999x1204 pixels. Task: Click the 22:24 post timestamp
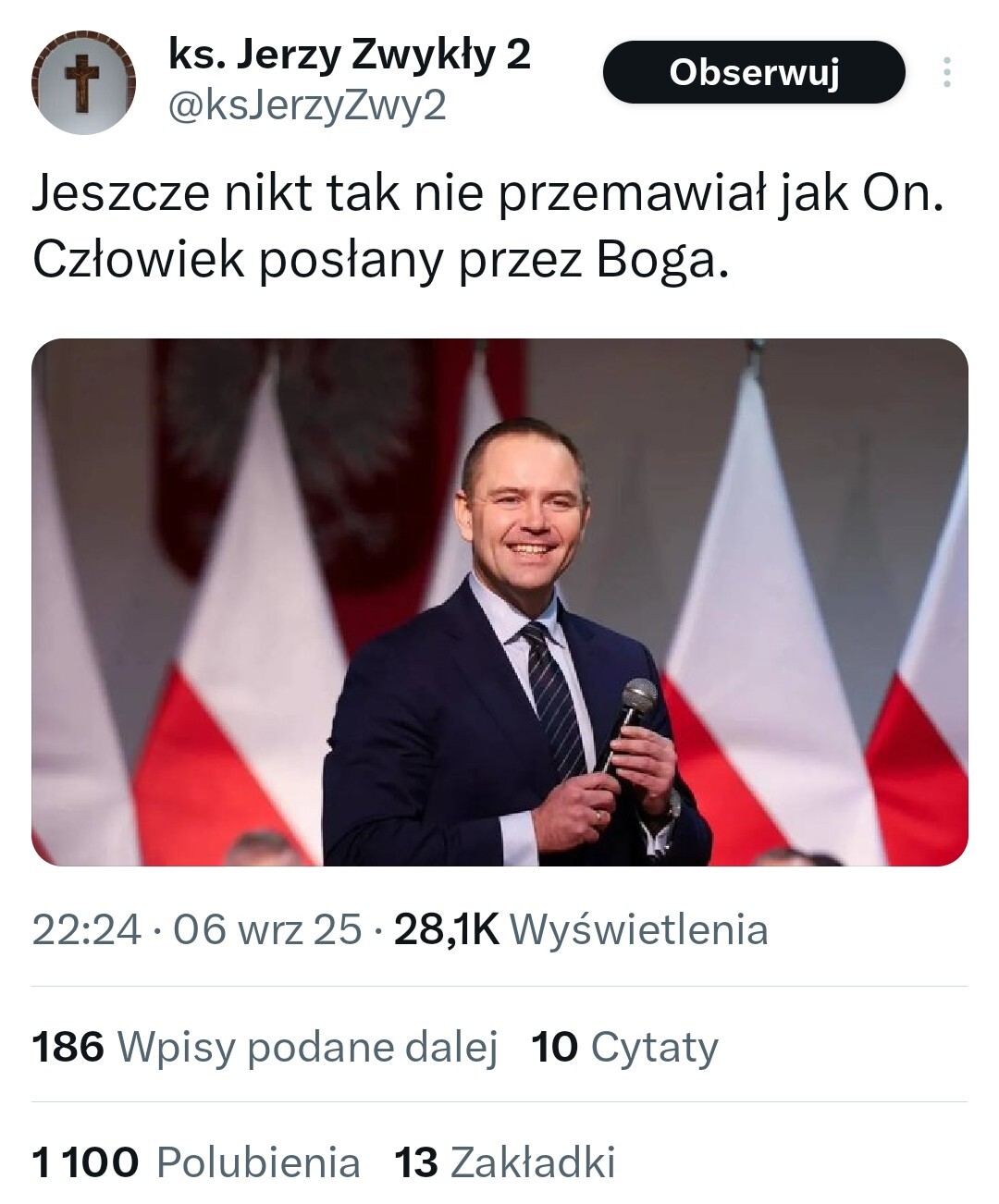pos(87,929)
